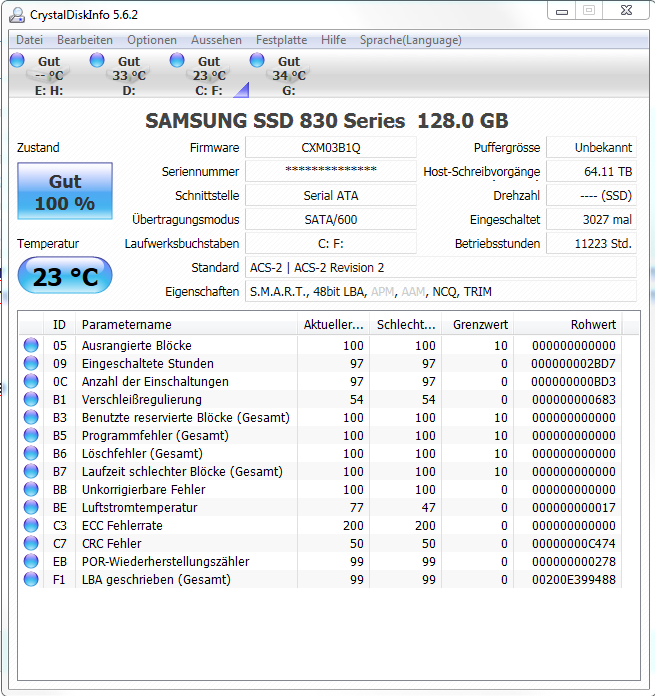Click the masked Seriennummer field
This screenshot has width=655, height=696.
click(x=331, y=171)
